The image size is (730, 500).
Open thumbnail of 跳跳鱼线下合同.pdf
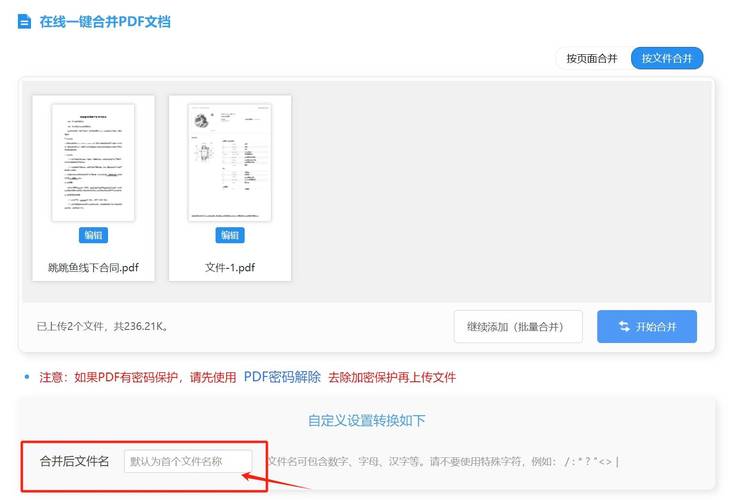(93, 162)
